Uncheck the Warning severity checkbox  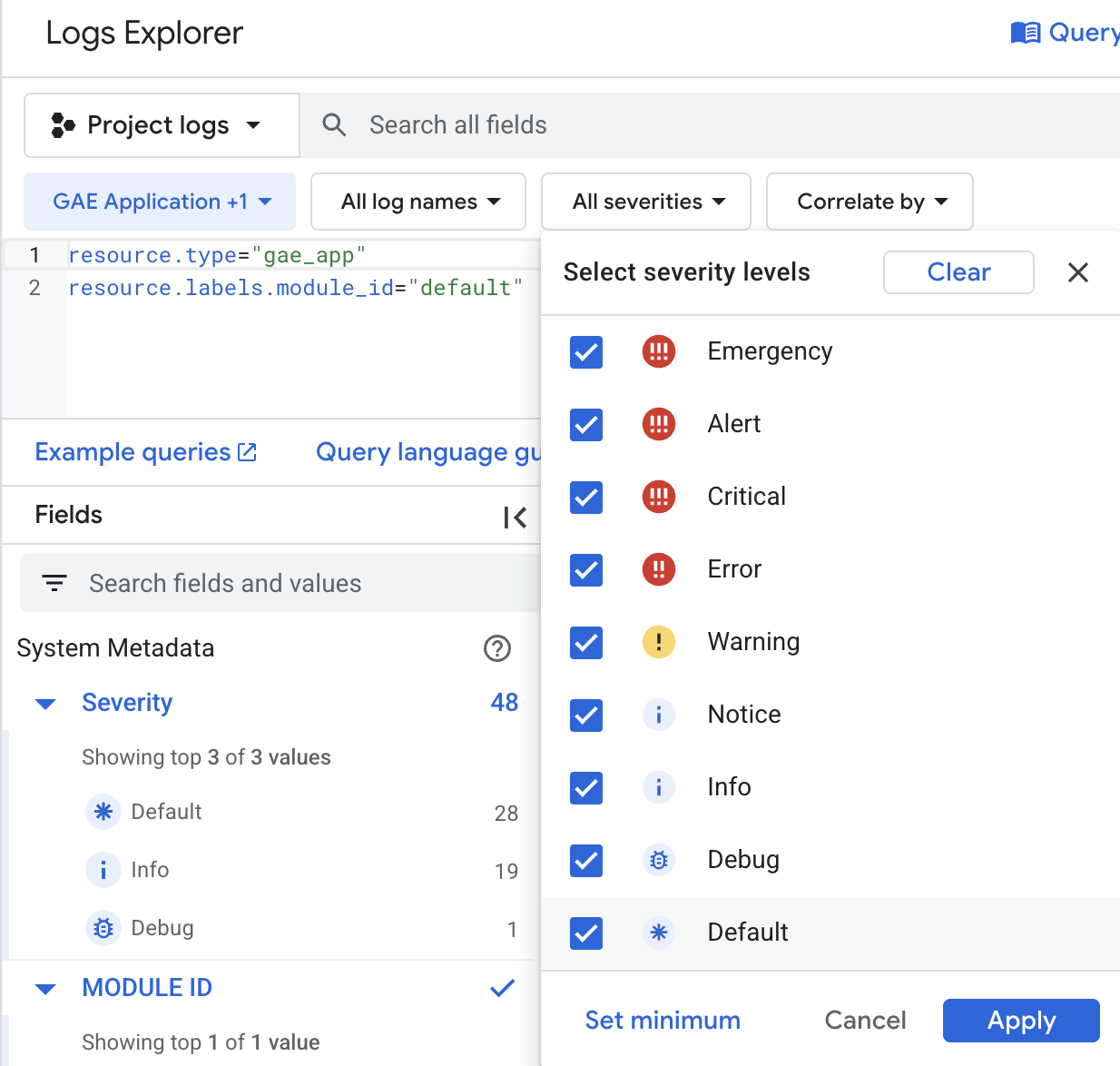[586, 642]
